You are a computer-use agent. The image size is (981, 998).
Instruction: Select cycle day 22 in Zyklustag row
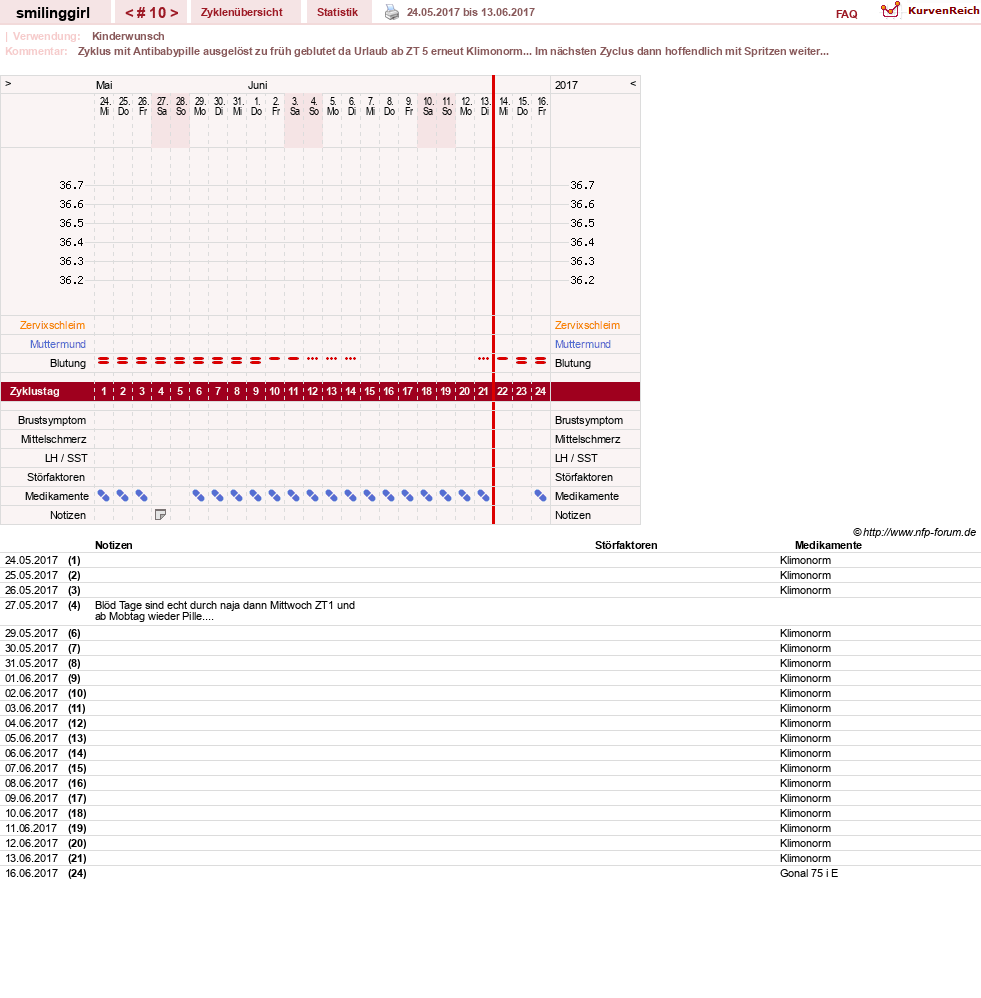coord(502,391)
